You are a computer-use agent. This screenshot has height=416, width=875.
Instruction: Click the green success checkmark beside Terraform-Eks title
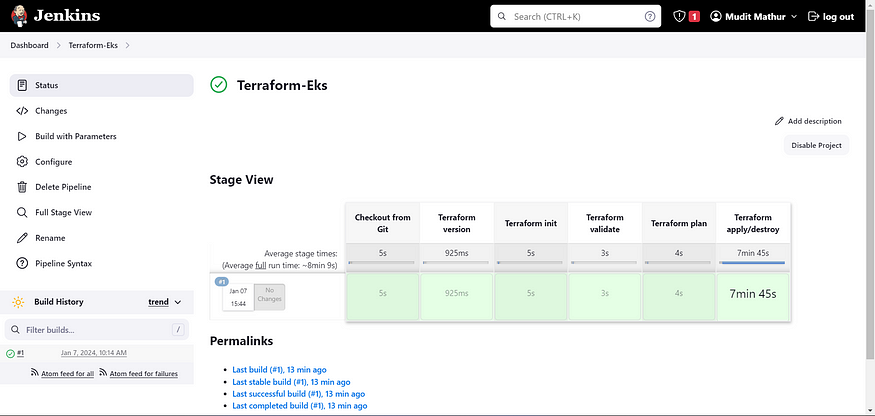click(218, 85)
